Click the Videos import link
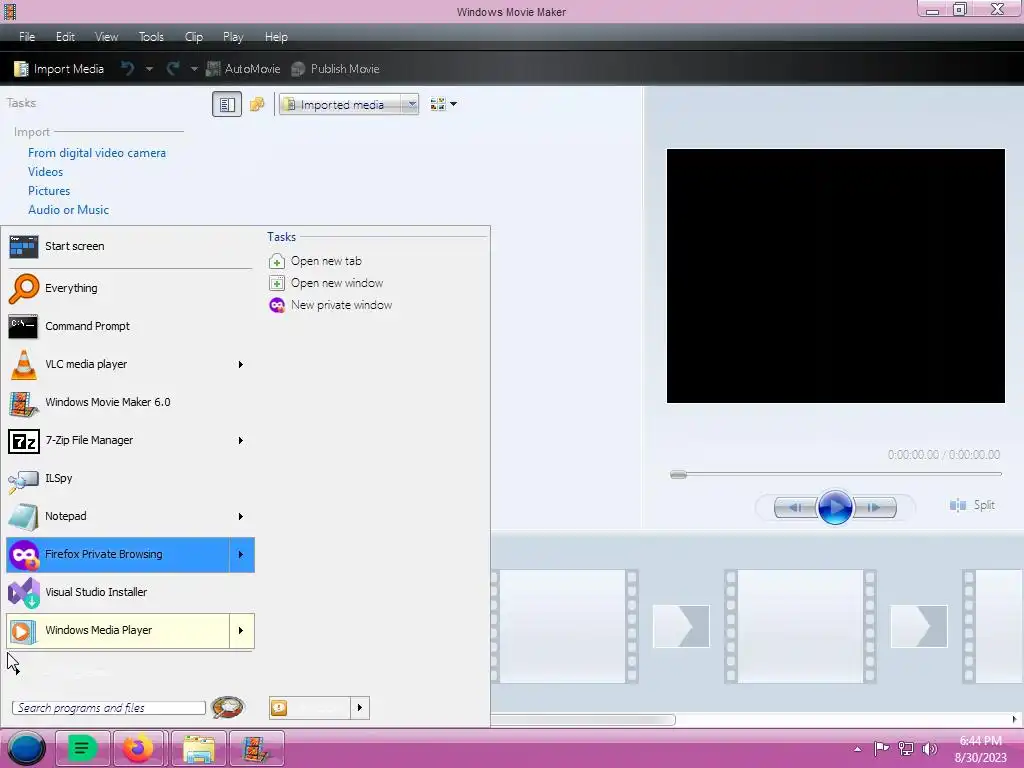Screen dimensions: 1024x768 coord(45,172)
